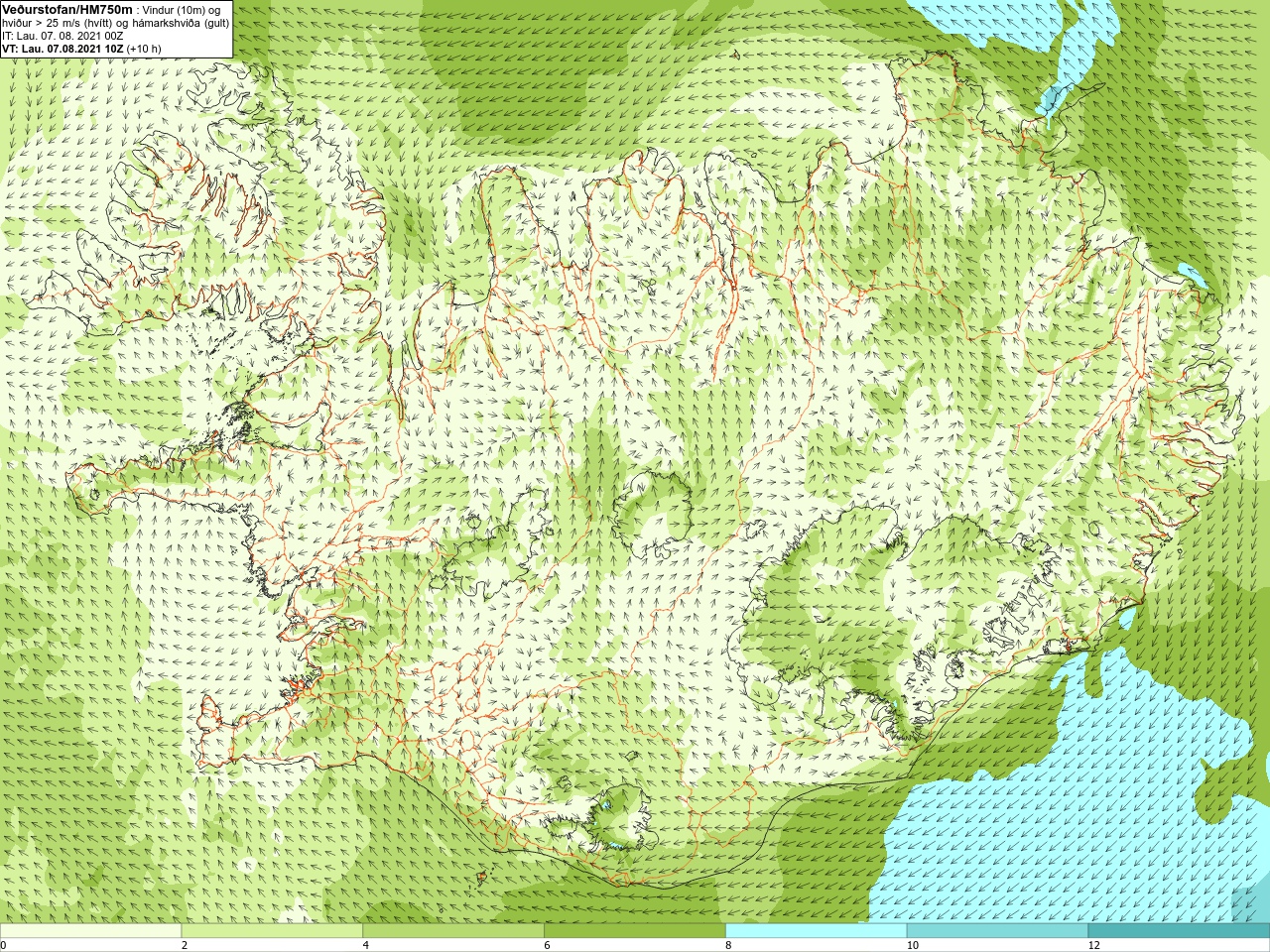Click the dark green 6–8 legend swatch

pos(635,931)
